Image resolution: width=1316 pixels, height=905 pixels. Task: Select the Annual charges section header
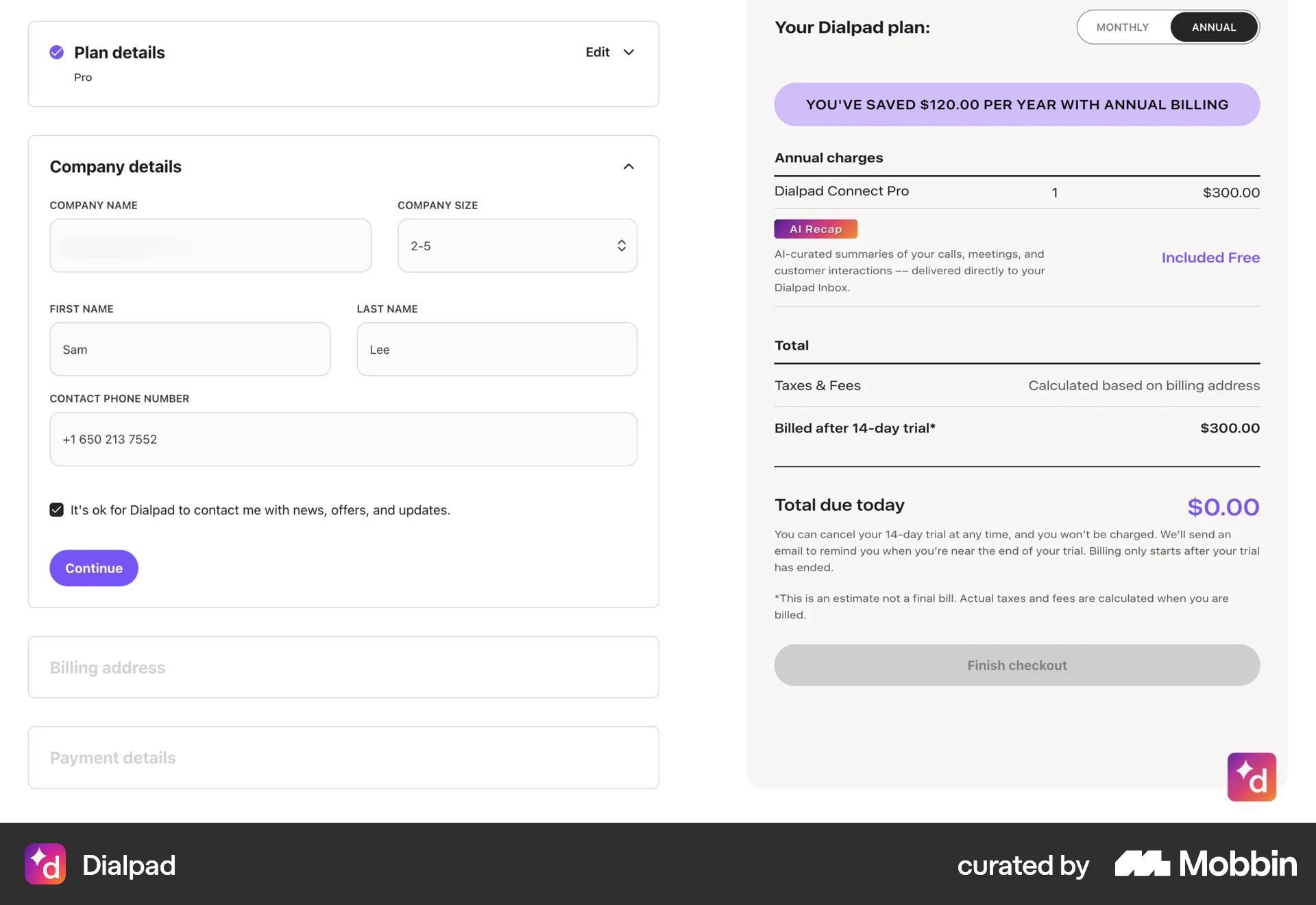(828, 157)
